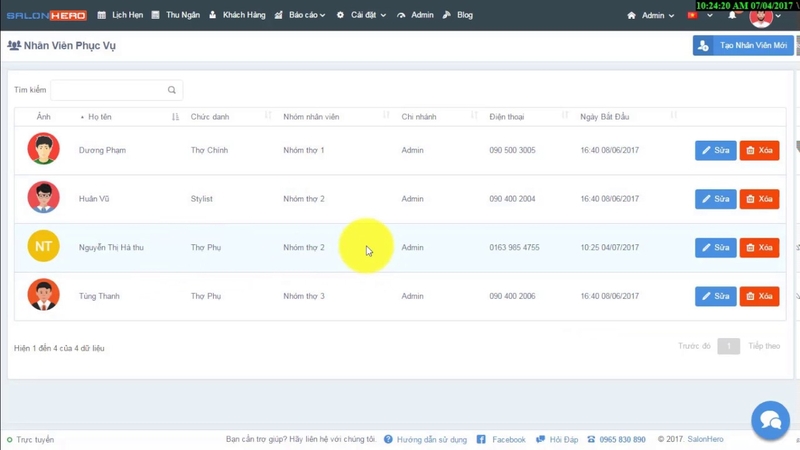Click the home icon beside Admin
Screen dimensions: 800x450
tap(631, 15)
